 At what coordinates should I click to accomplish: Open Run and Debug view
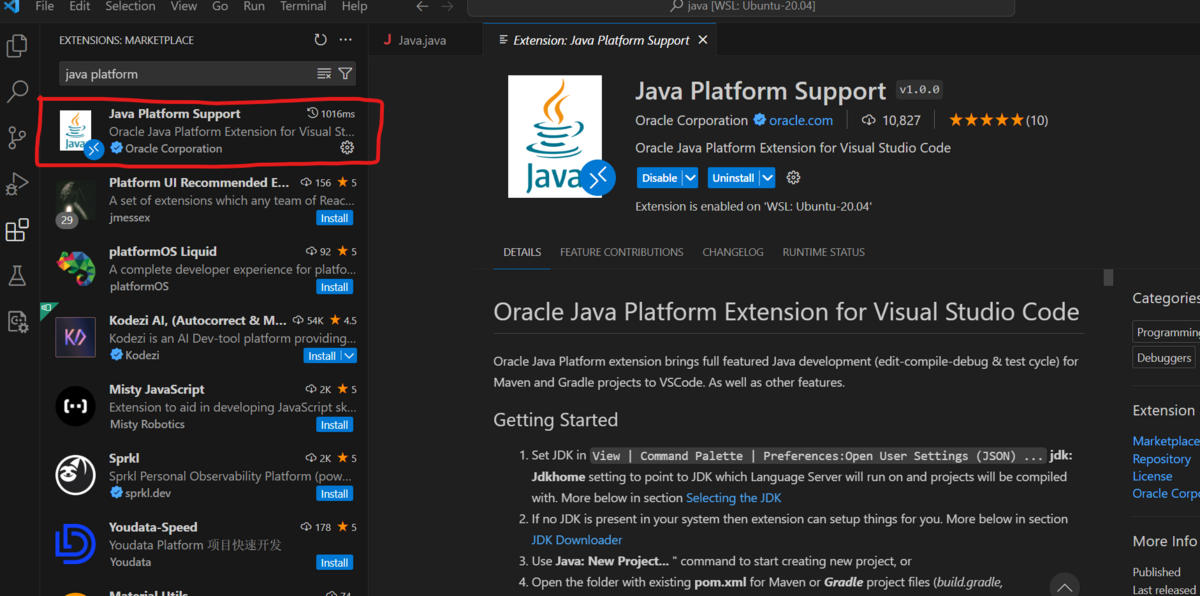pyautogui.click(x=17, y=184)
